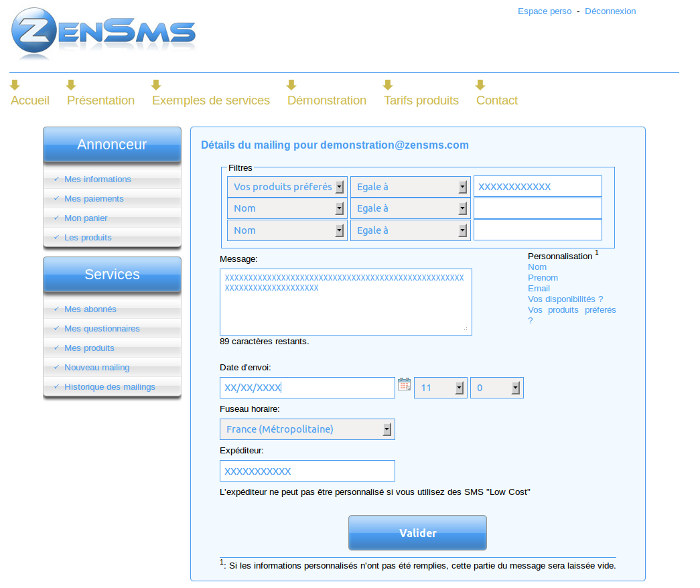Click the arrow icon above Contact
Screen dimensions: 700x588
click(x=480, y=85)
